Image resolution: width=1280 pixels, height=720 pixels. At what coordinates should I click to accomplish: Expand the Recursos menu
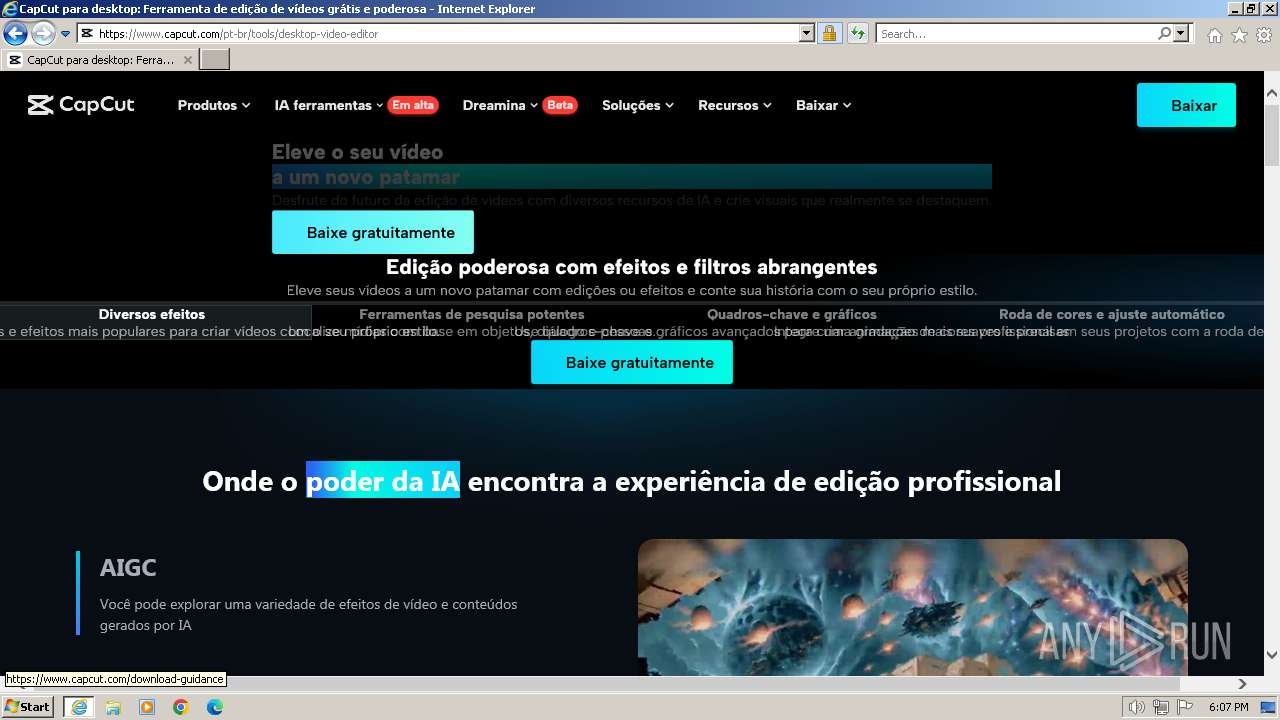pos(735,105)
